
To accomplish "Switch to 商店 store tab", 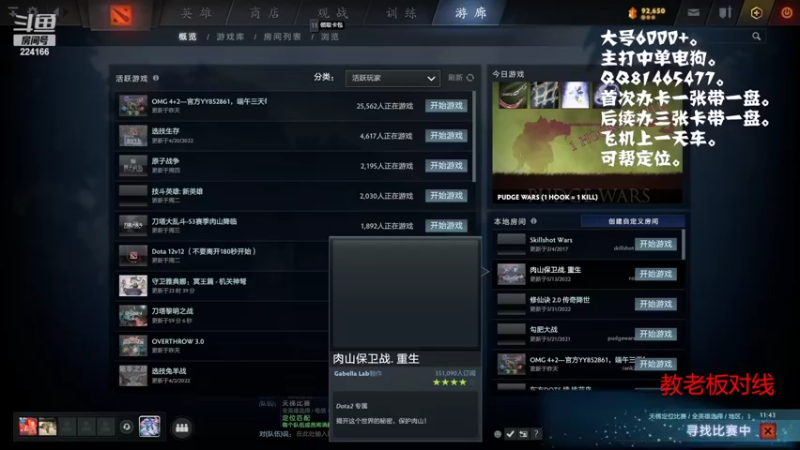I will 265,13.
